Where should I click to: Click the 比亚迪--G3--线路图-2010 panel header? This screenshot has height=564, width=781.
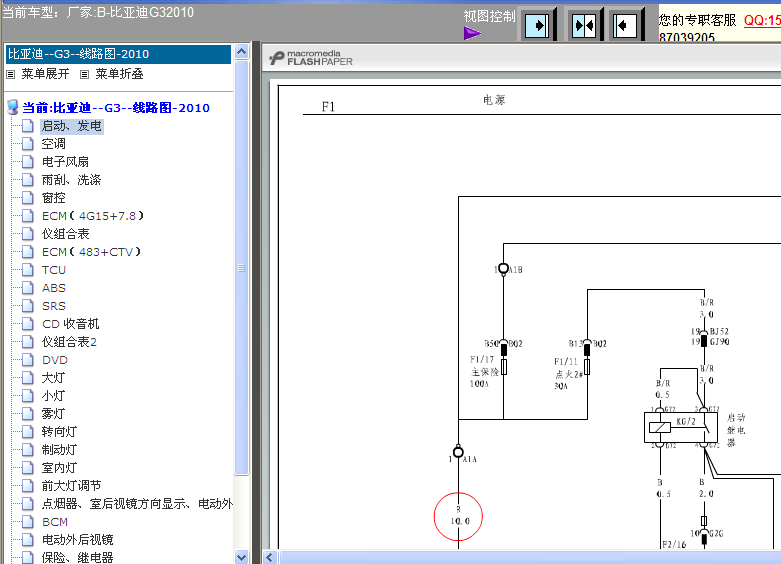[118, 54]
